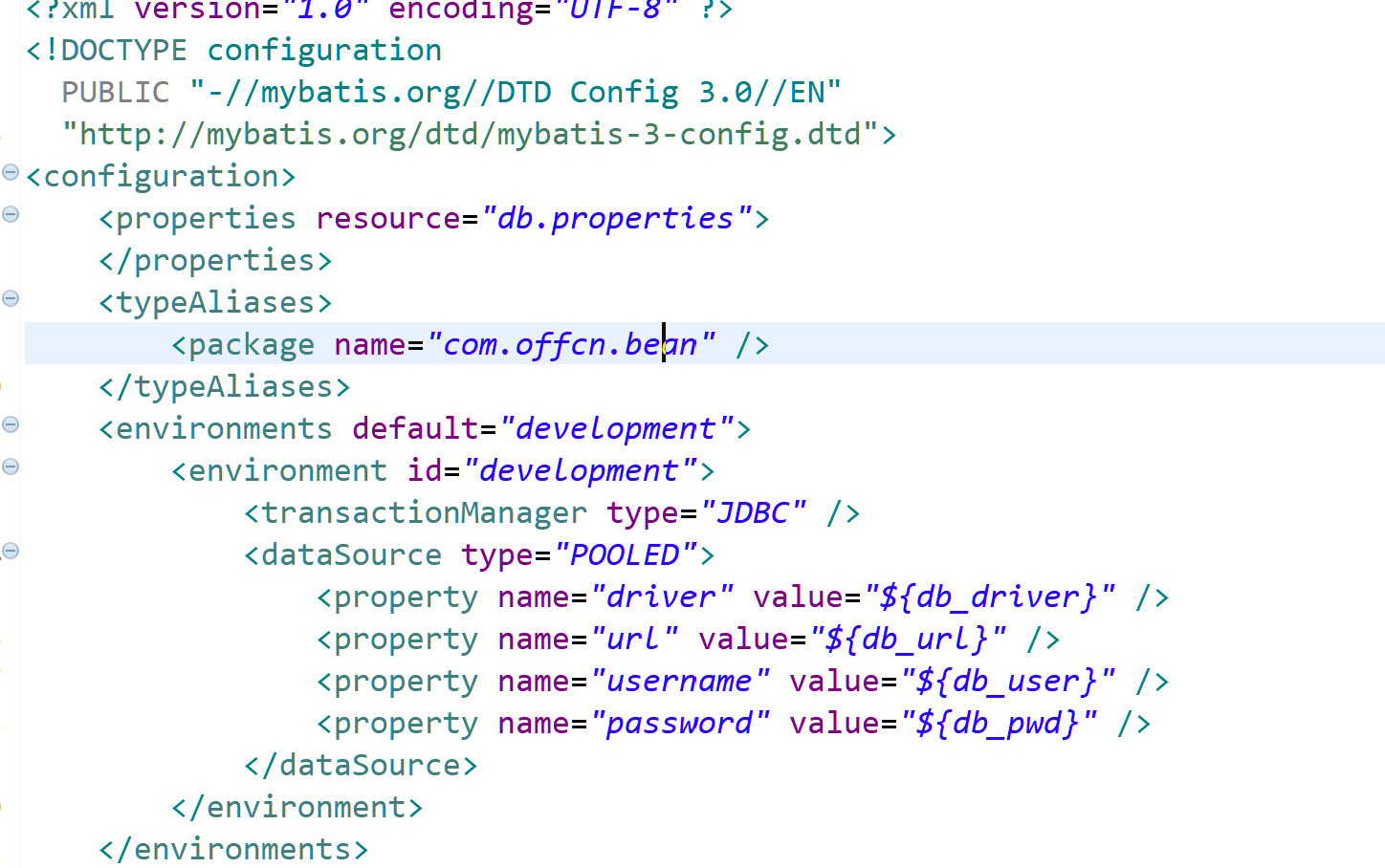Screen dimensions: 1385x868
Task: Click the value "${db_driver}"
Action: tap(990, 597)
